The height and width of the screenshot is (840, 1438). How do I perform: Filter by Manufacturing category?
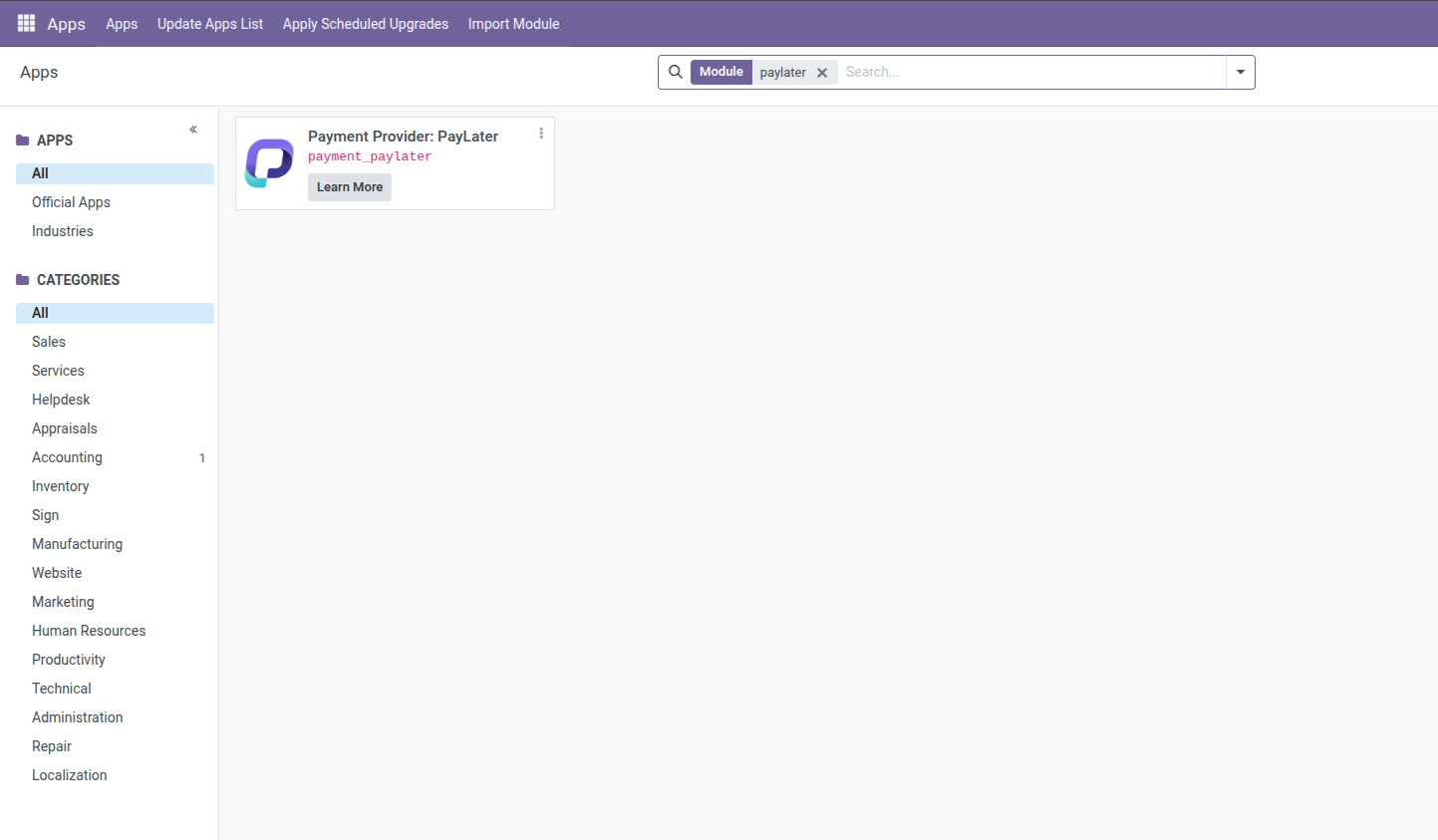click(x=115, y=544)
